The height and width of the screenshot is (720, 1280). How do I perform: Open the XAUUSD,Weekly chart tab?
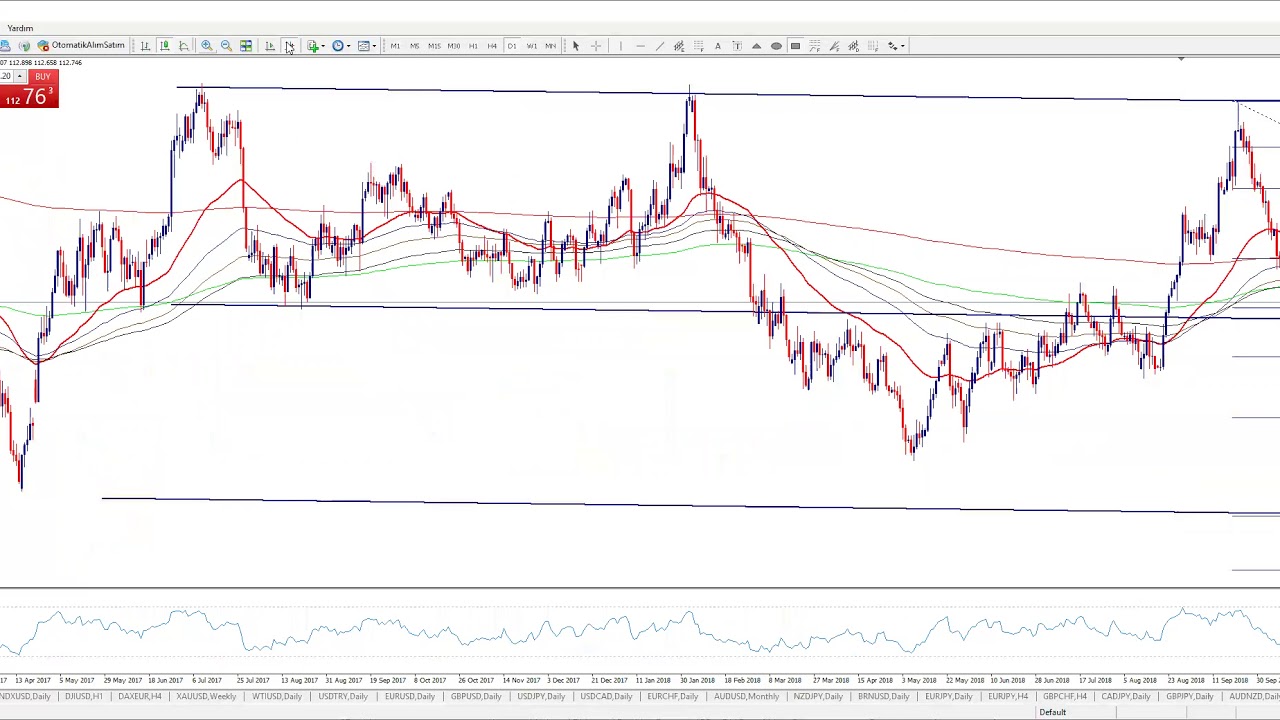click(206, 696)
